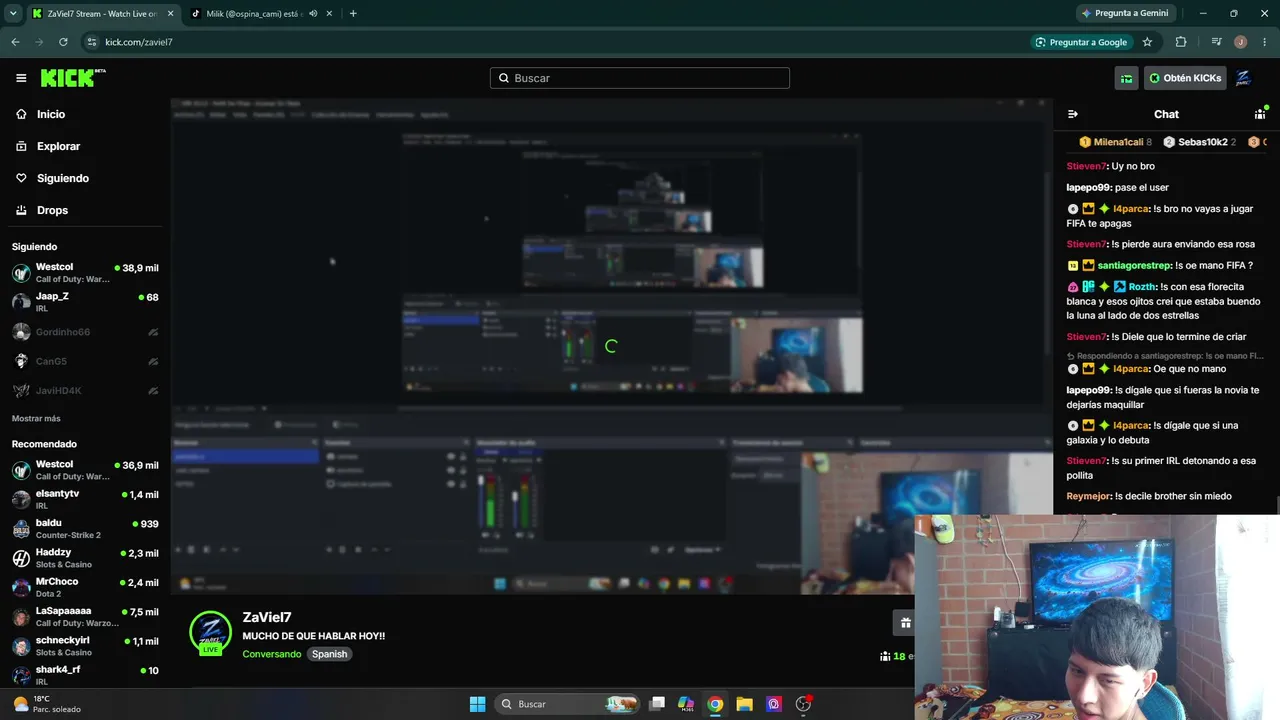Open the offline JaviHD4K channel

(85, 391)
